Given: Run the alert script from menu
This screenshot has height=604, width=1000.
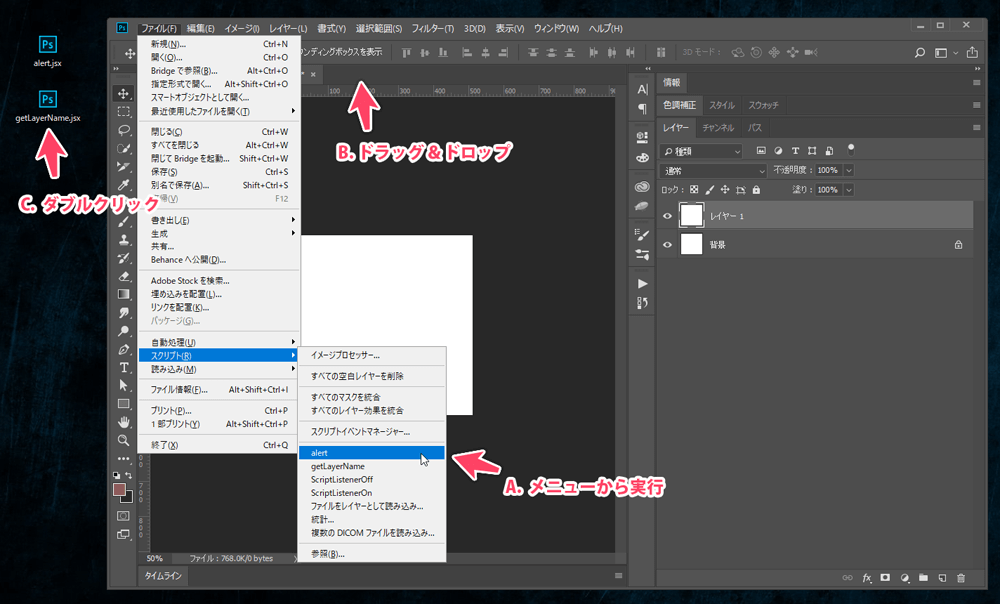Looking at the screenshot, I should click(x=372, y=453).
